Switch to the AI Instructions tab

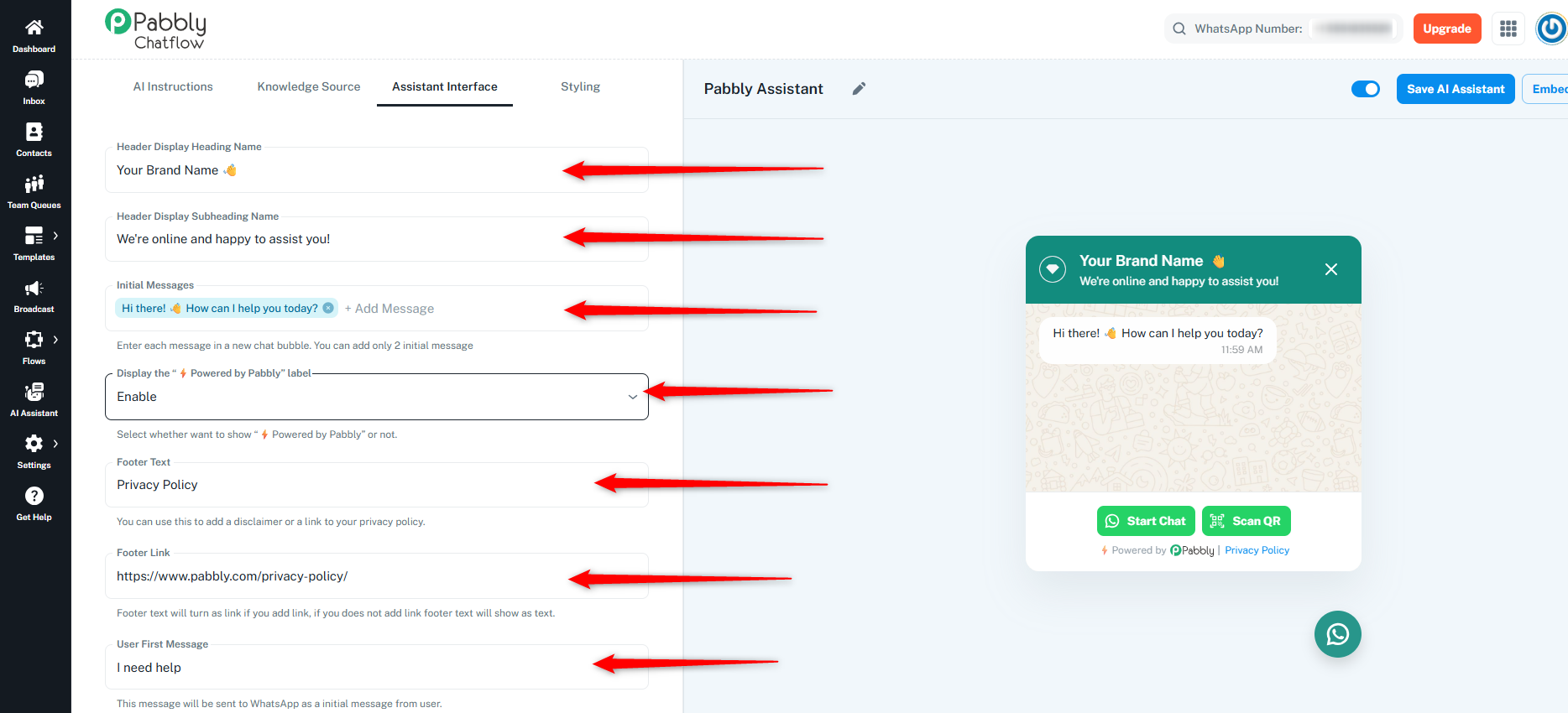click(173, 86)
